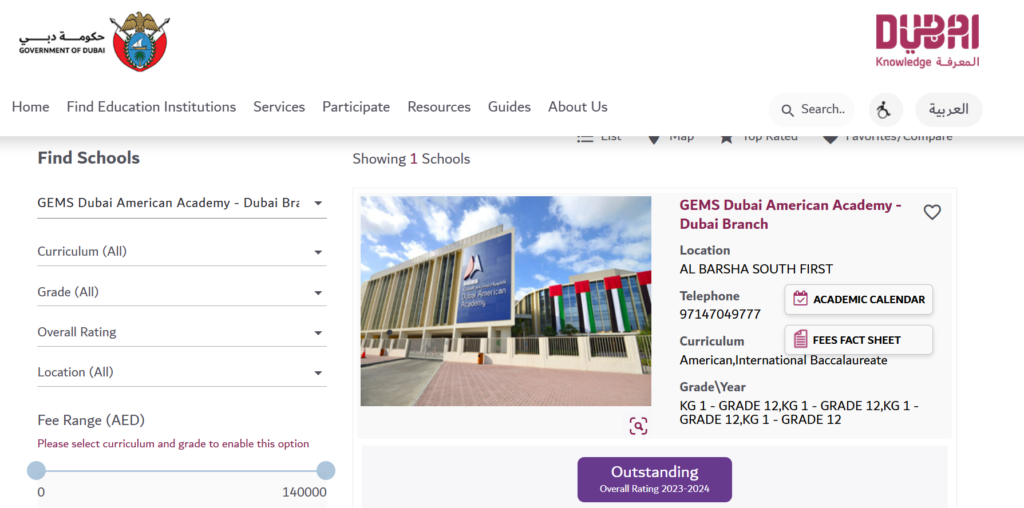
Task: Click the document icon in Fees Fact Sheet
Action: (800, 340)
